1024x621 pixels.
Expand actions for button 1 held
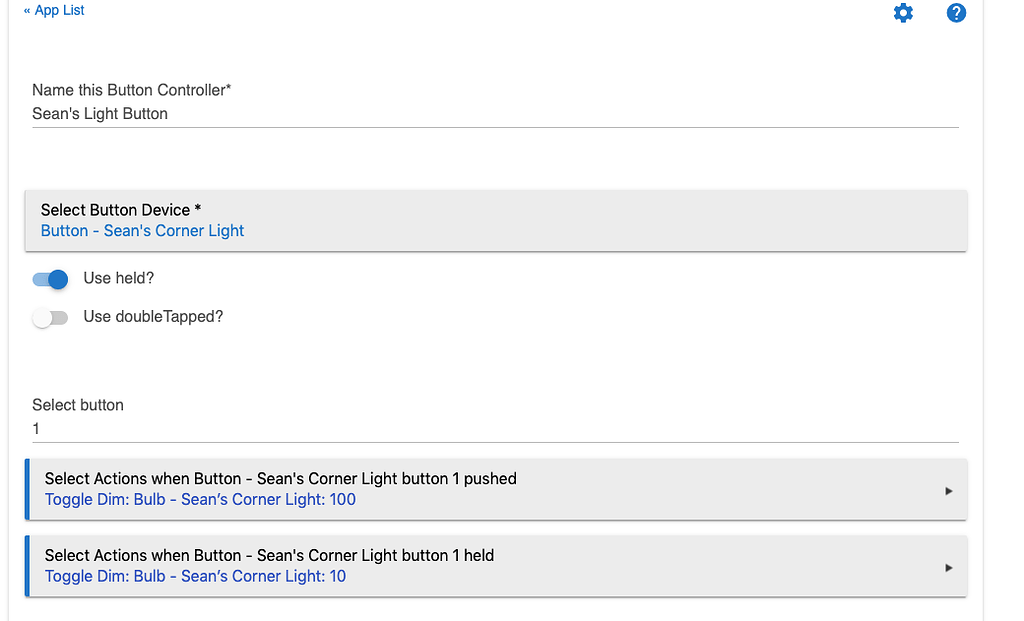pyautogui.click(x=269, y=555)
